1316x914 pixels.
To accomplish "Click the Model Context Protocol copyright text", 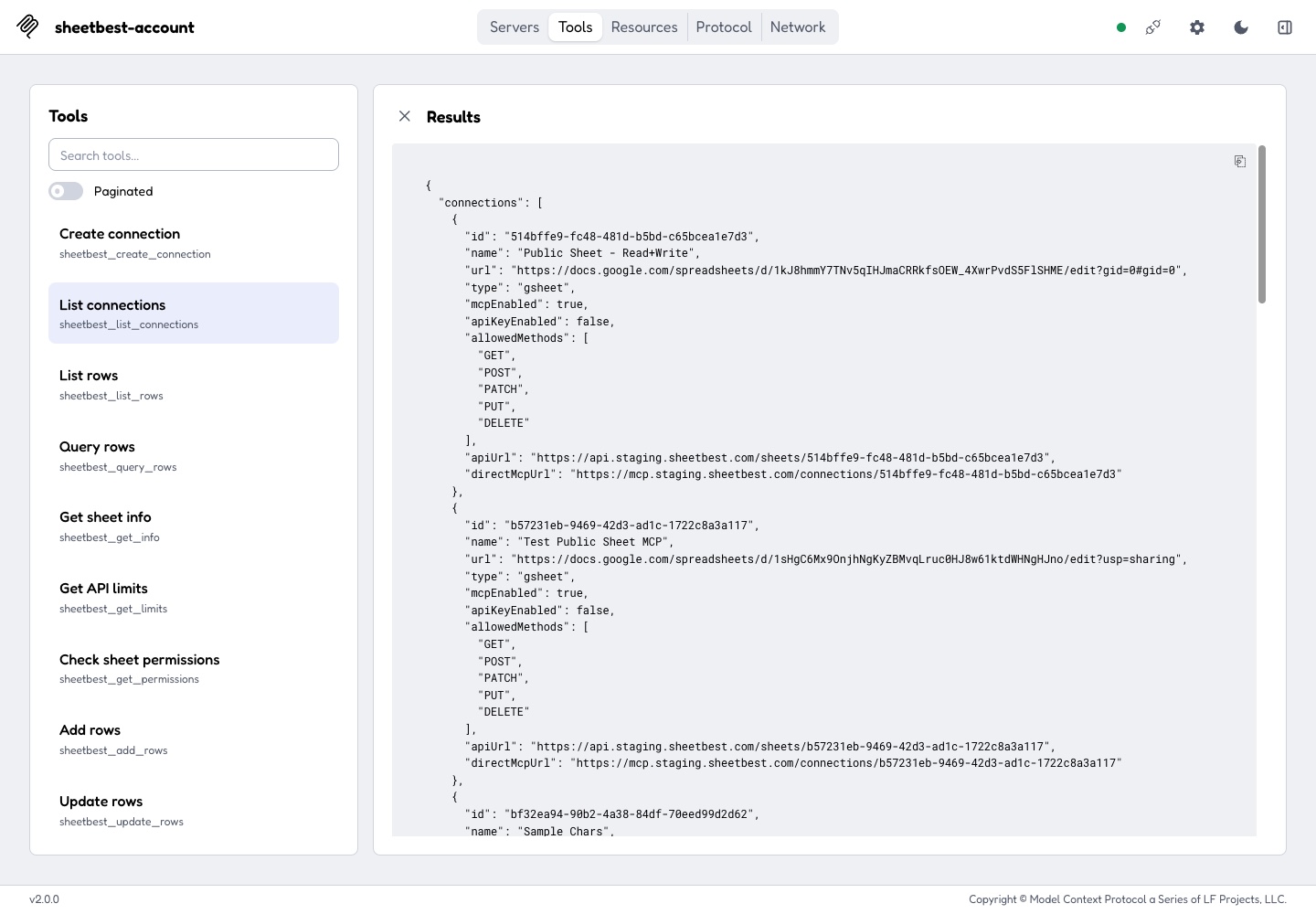I will (x=1128, y=899).
